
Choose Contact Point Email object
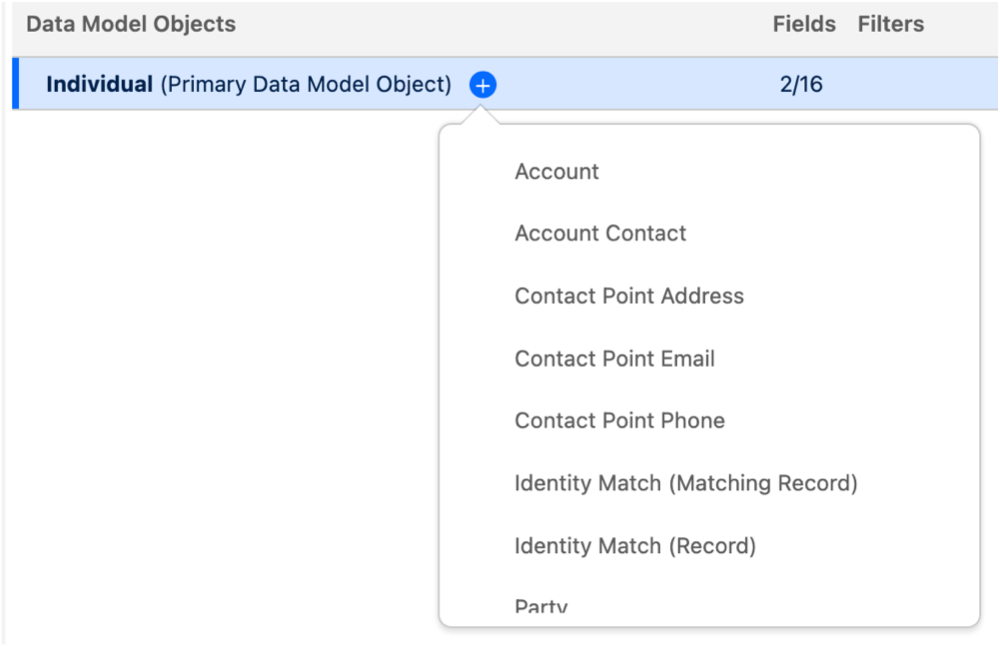[614, 358]
